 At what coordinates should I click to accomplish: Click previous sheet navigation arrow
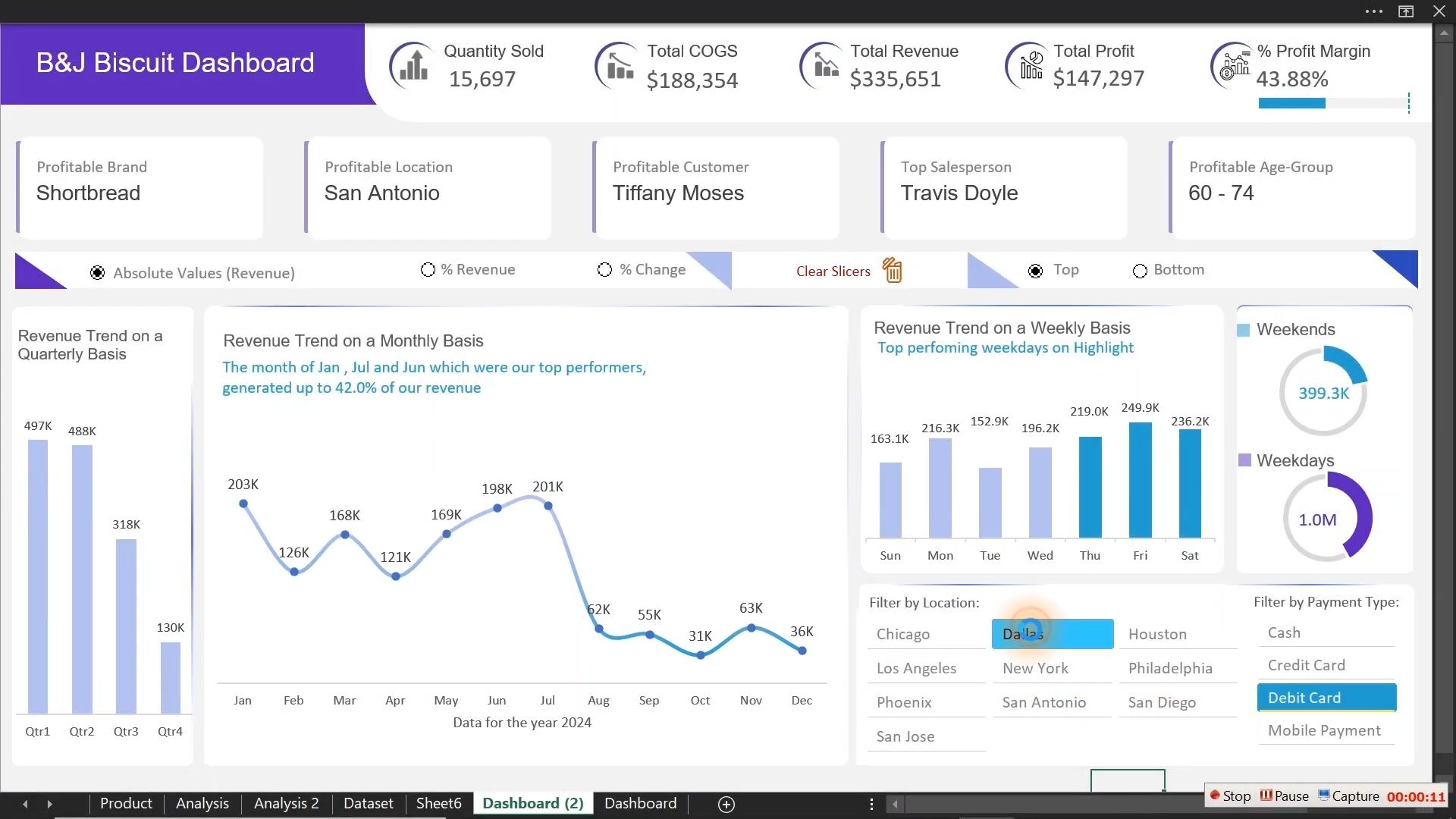[25, 804]
